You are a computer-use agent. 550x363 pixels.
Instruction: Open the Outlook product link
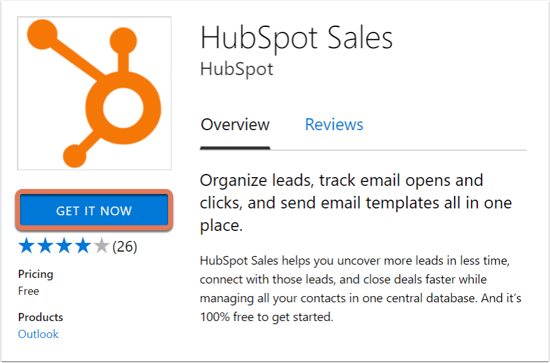(x=38, y=334)
